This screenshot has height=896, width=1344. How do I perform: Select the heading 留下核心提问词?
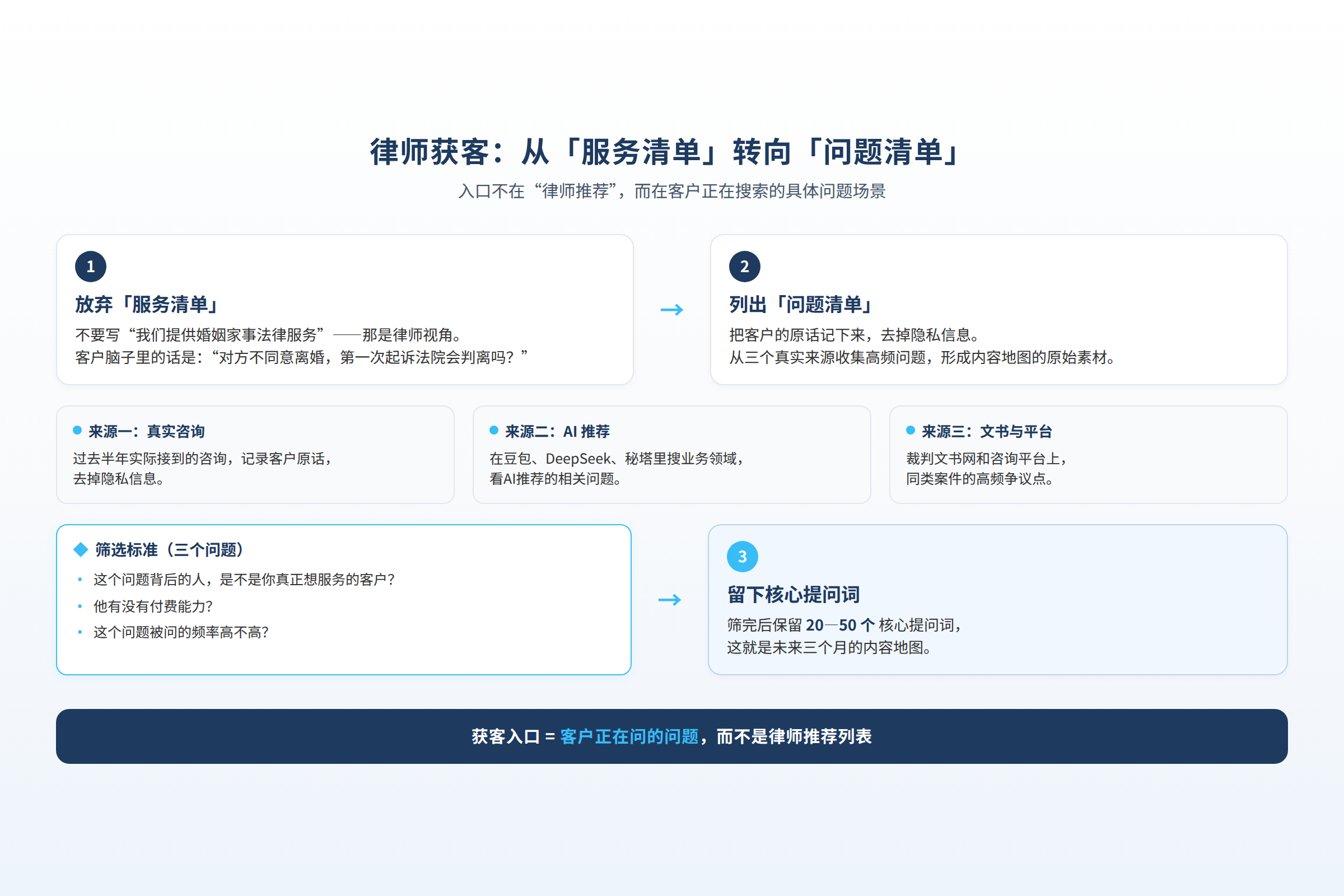[x=793, y=595]
